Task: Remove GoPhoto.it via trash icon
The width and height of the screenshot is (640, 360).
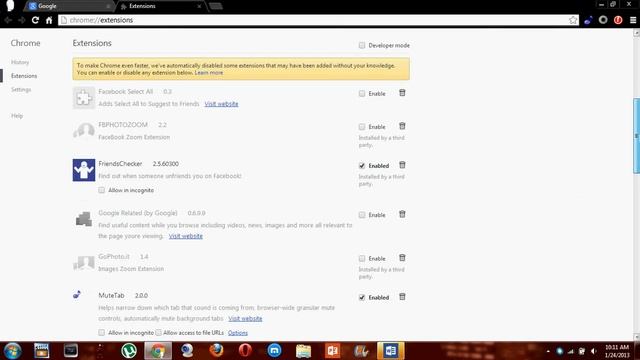Action: [402, 258]
